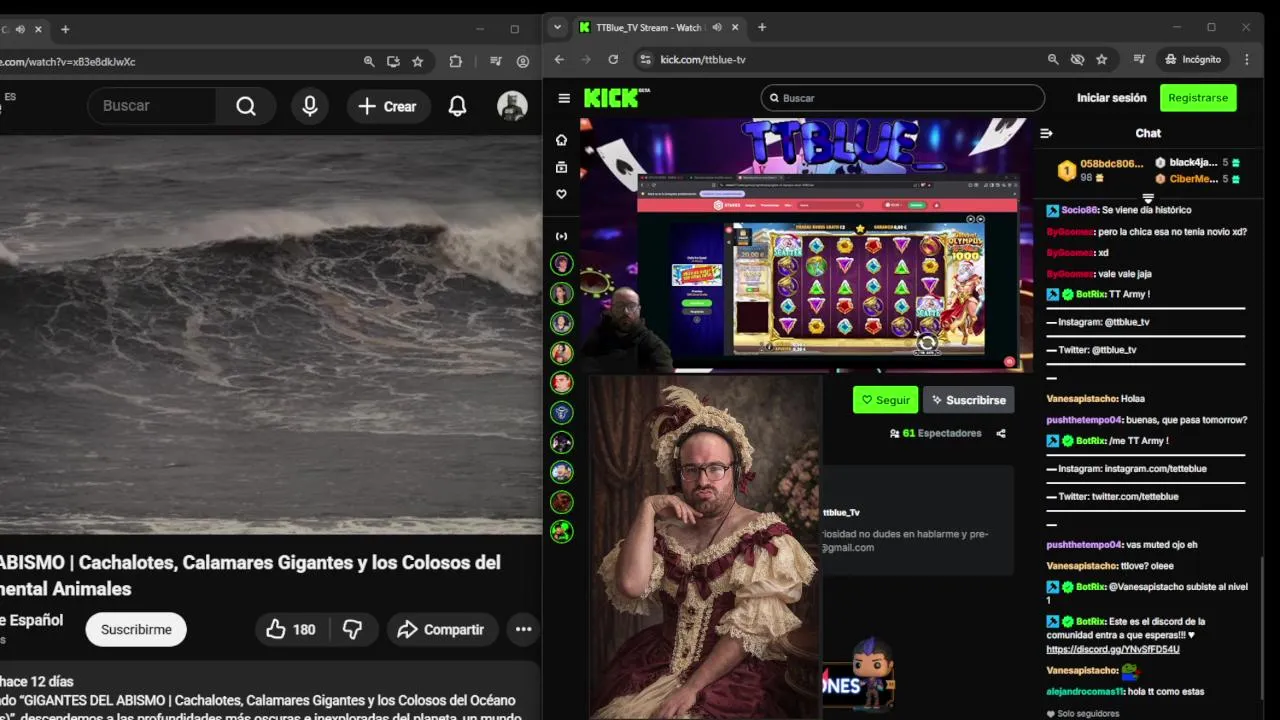Go back in Kick browser window
Screen dimensions: 1280x720
(x=560, y=60)
